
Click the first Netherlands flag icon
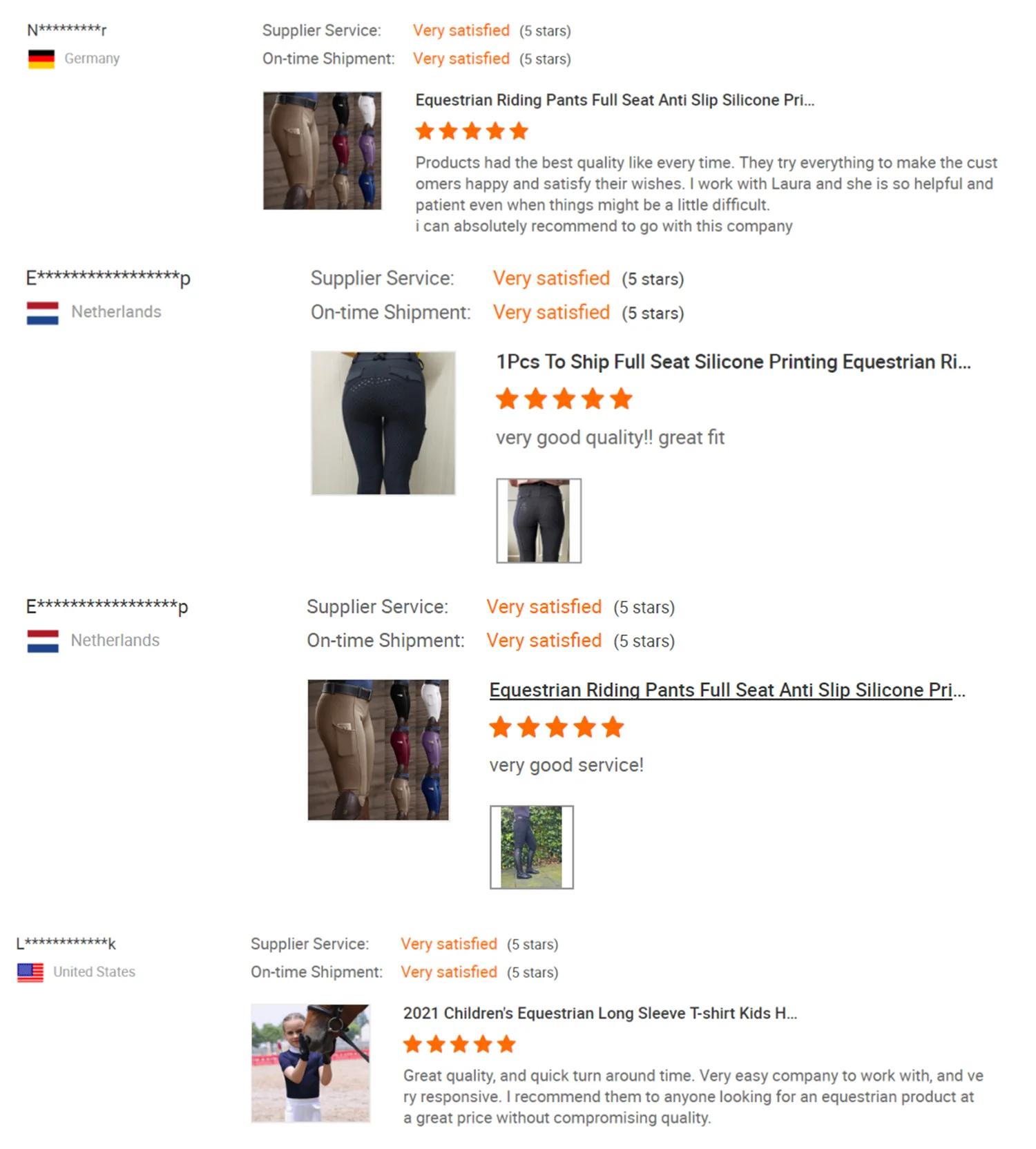click(43, 313)
